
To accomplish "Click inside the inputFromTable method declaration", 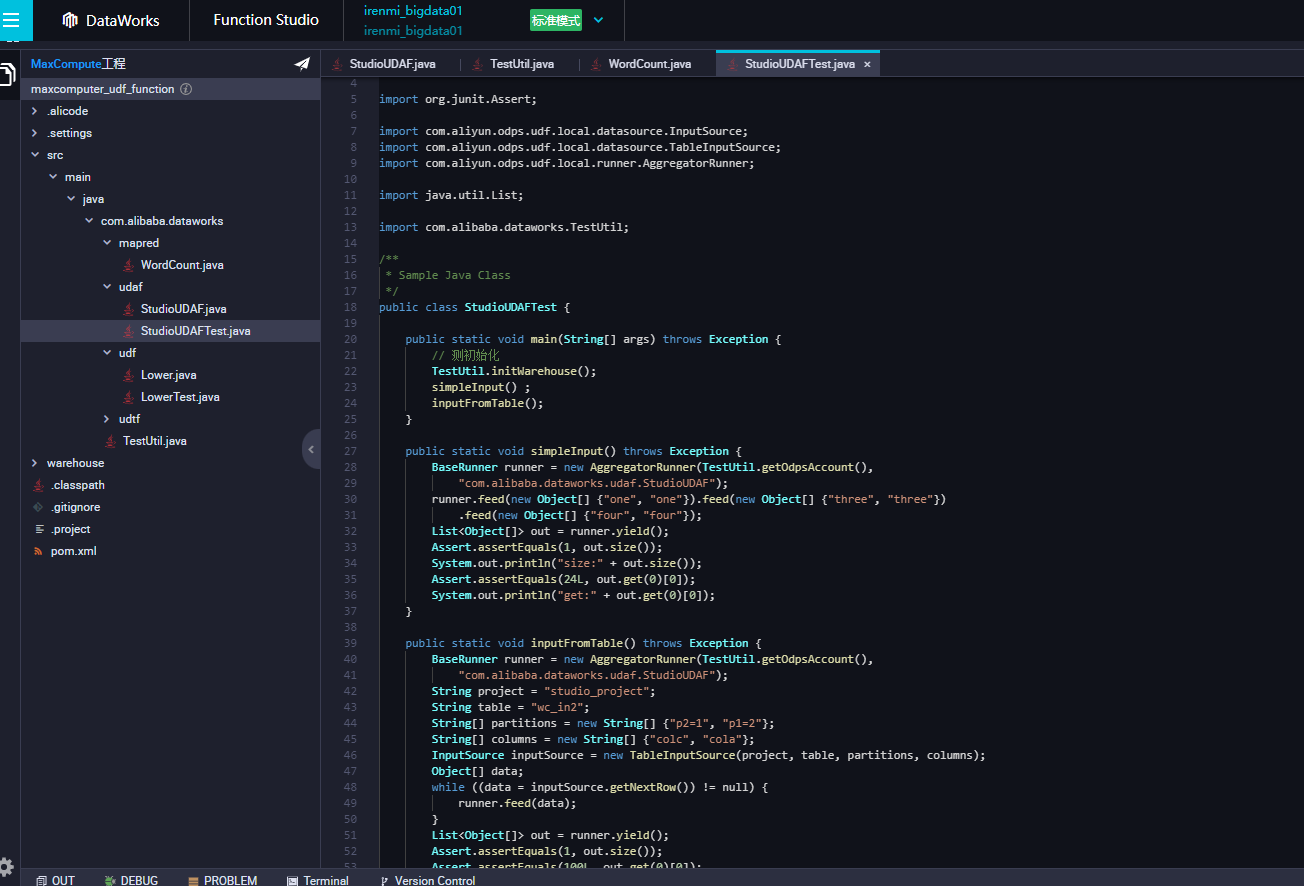I will pyautogui.click(x=583, y=643).
